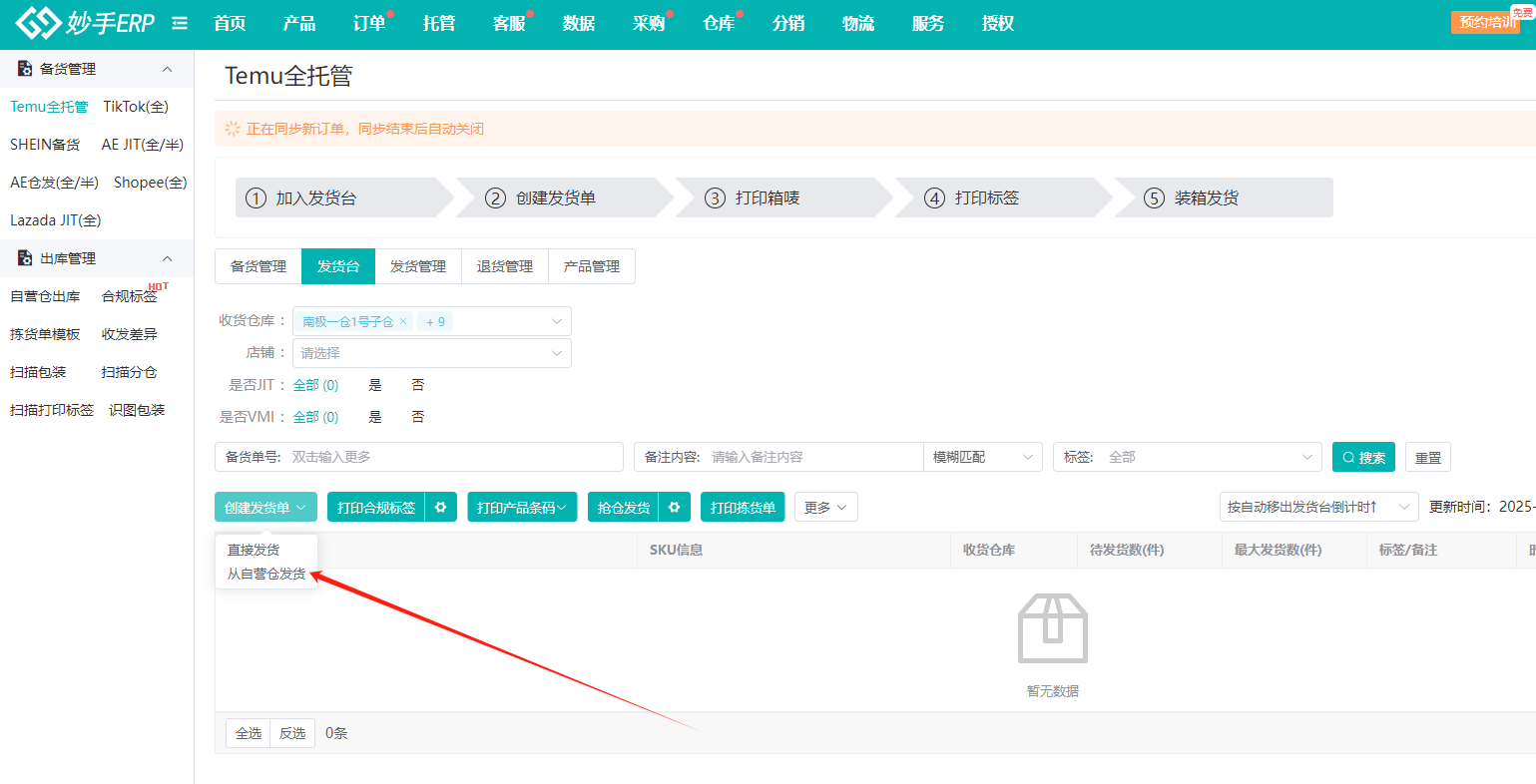Remove the 南极一仓1号子仓 tag

click(403, 321)
